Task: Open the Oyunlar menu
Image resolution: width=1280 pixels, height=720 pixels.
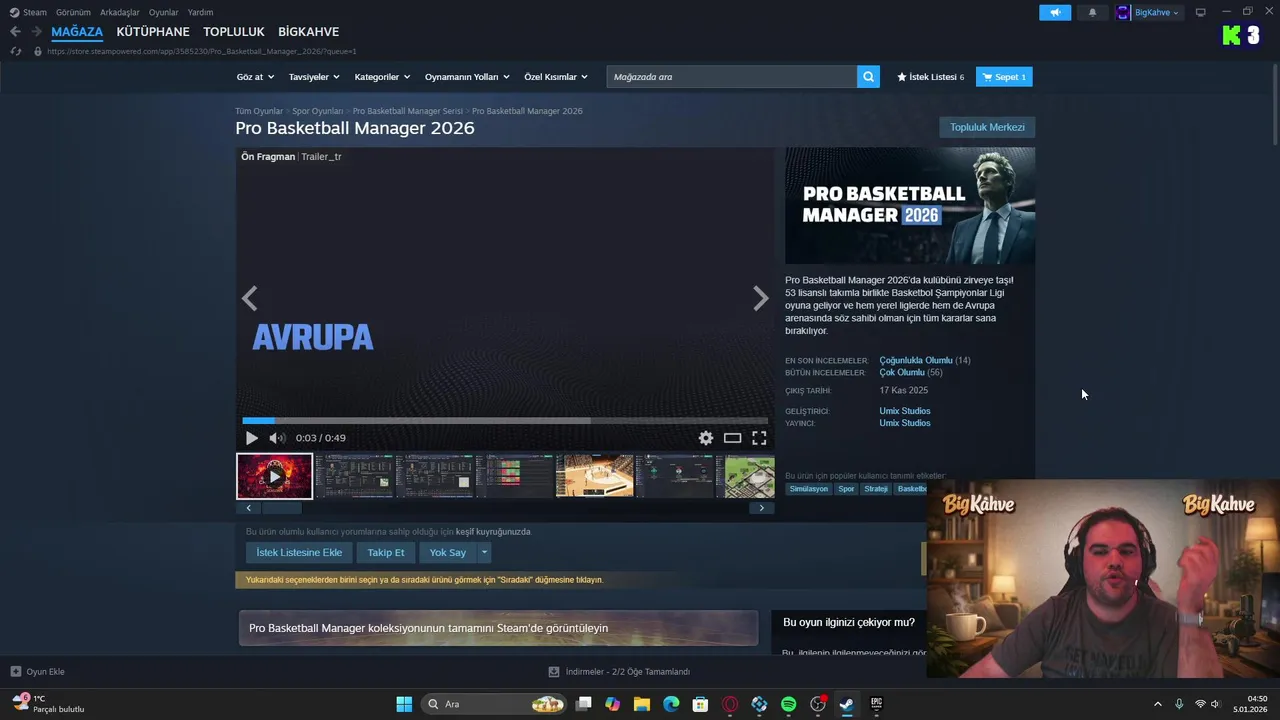Action: pos(164,13)
